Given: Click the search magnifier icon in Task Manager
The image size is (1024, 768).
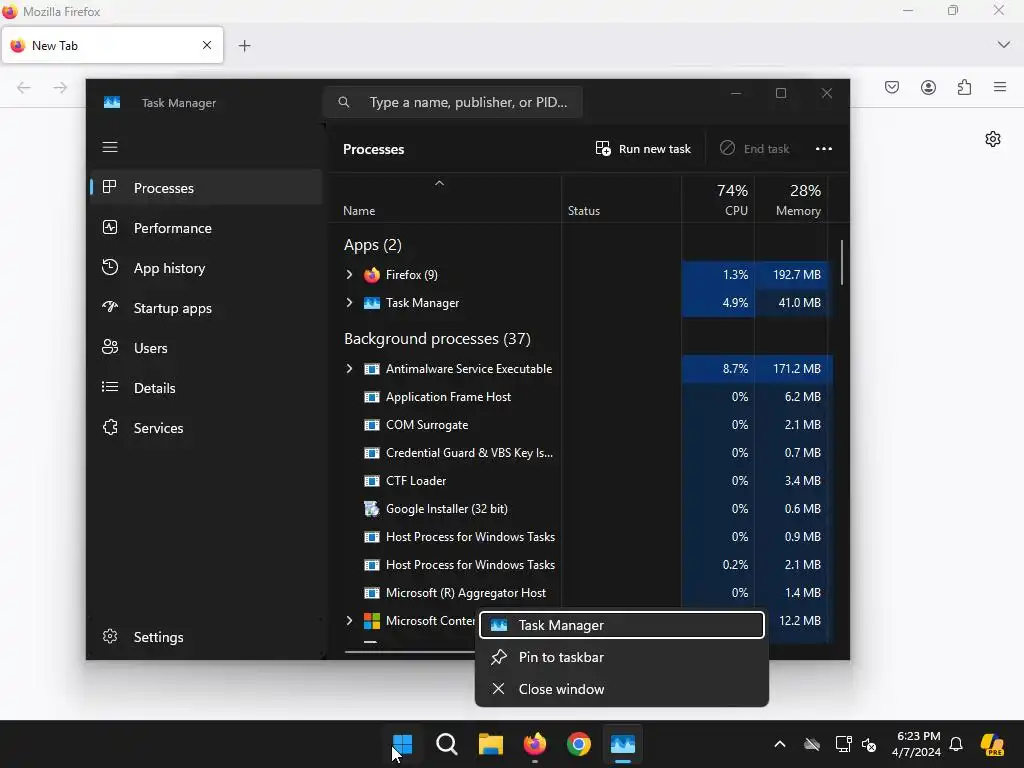Looking at the screenshot, I should pos(344,103).
